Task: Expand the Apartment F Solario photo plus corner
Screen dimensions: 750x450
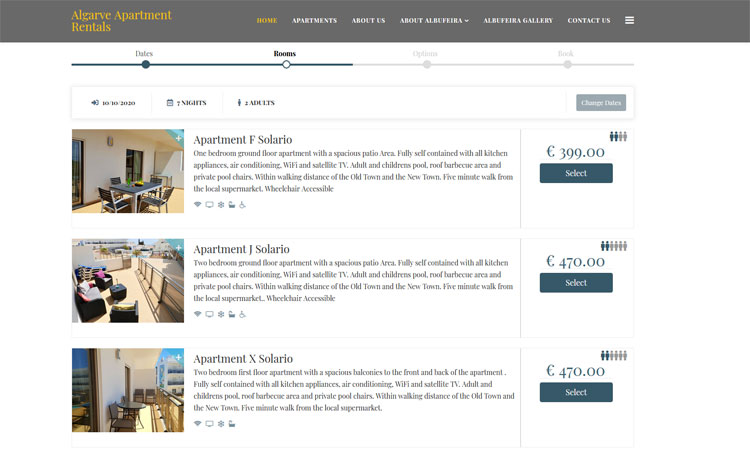Action: click(x=178, y=137)
